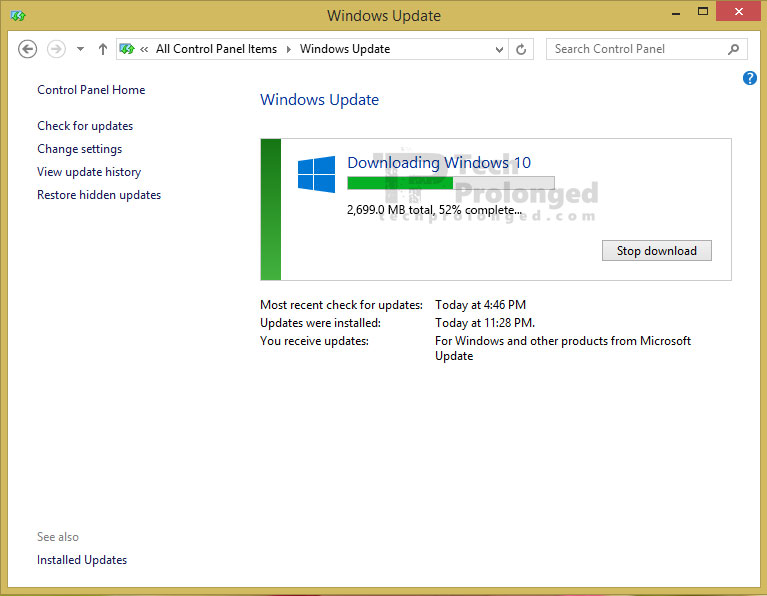Screen dimensions: 767x596
Task: Click the 'Updates were installed:' label
Action: click(320, 323)
